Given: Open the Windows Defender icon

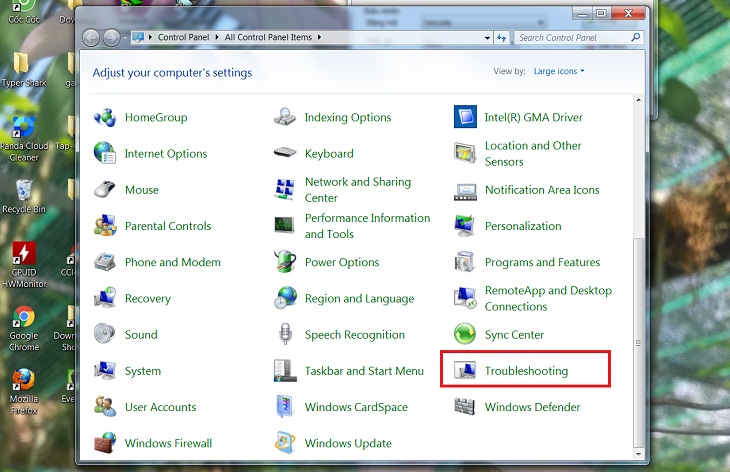Looking at the screenshot, I should point(465,407).
